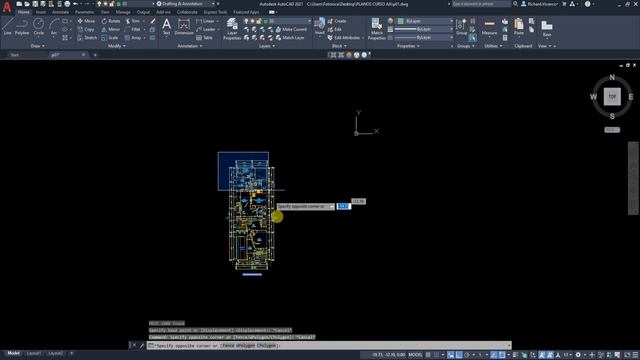Viewport: 640px width, 360px height.
Task: Close the command line with X
Action: click(134, 345)
